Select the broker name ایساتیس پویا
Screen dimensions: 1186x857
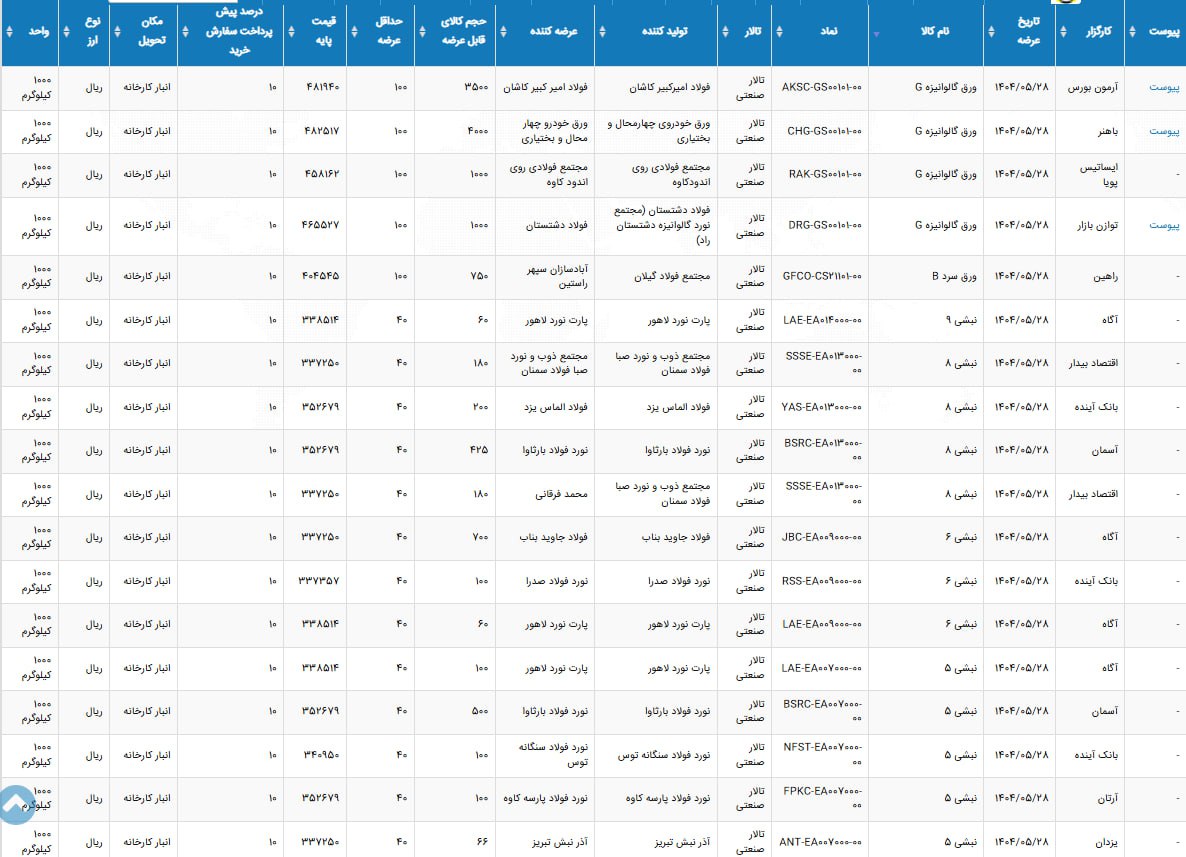click(1099, 175)
